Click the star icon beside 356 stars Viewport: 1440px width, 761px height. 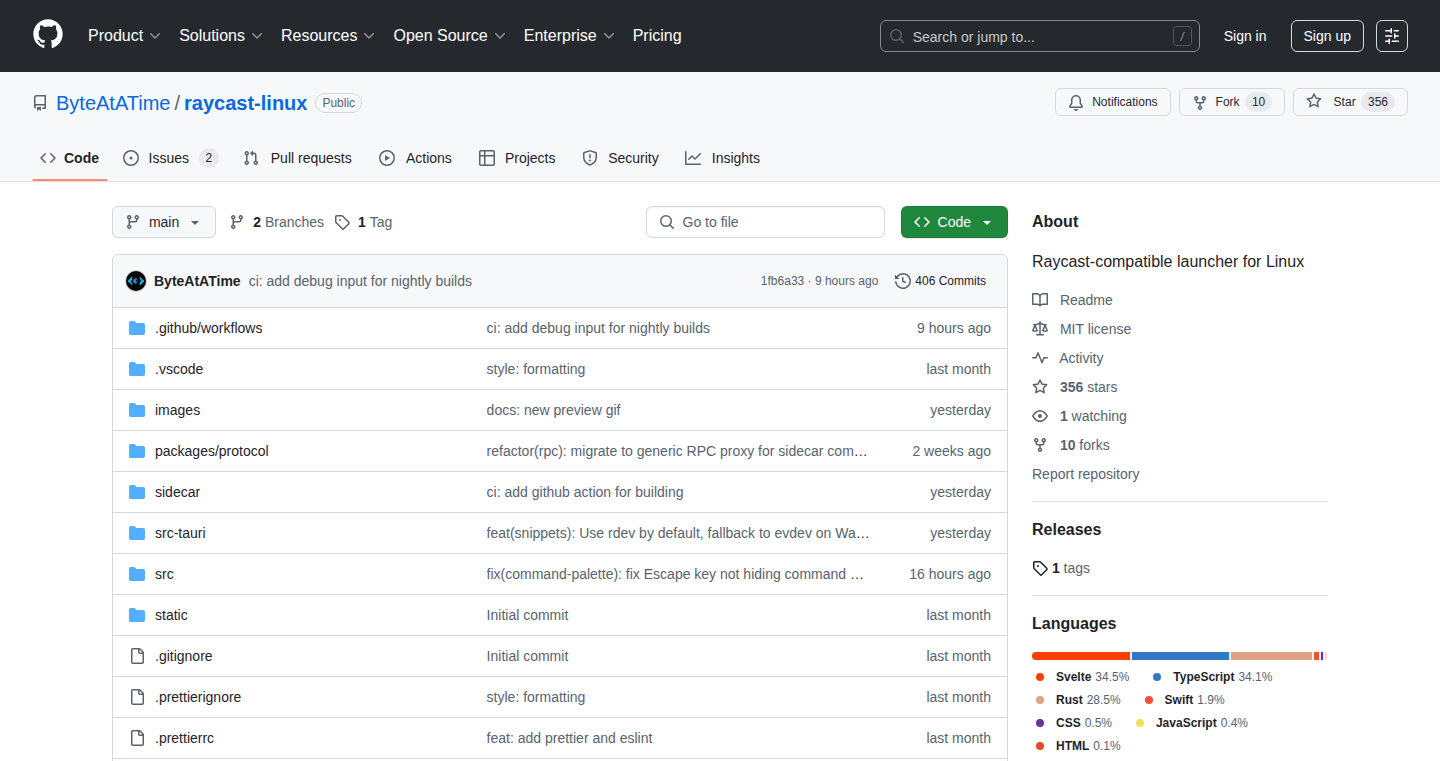(1040, 387)
